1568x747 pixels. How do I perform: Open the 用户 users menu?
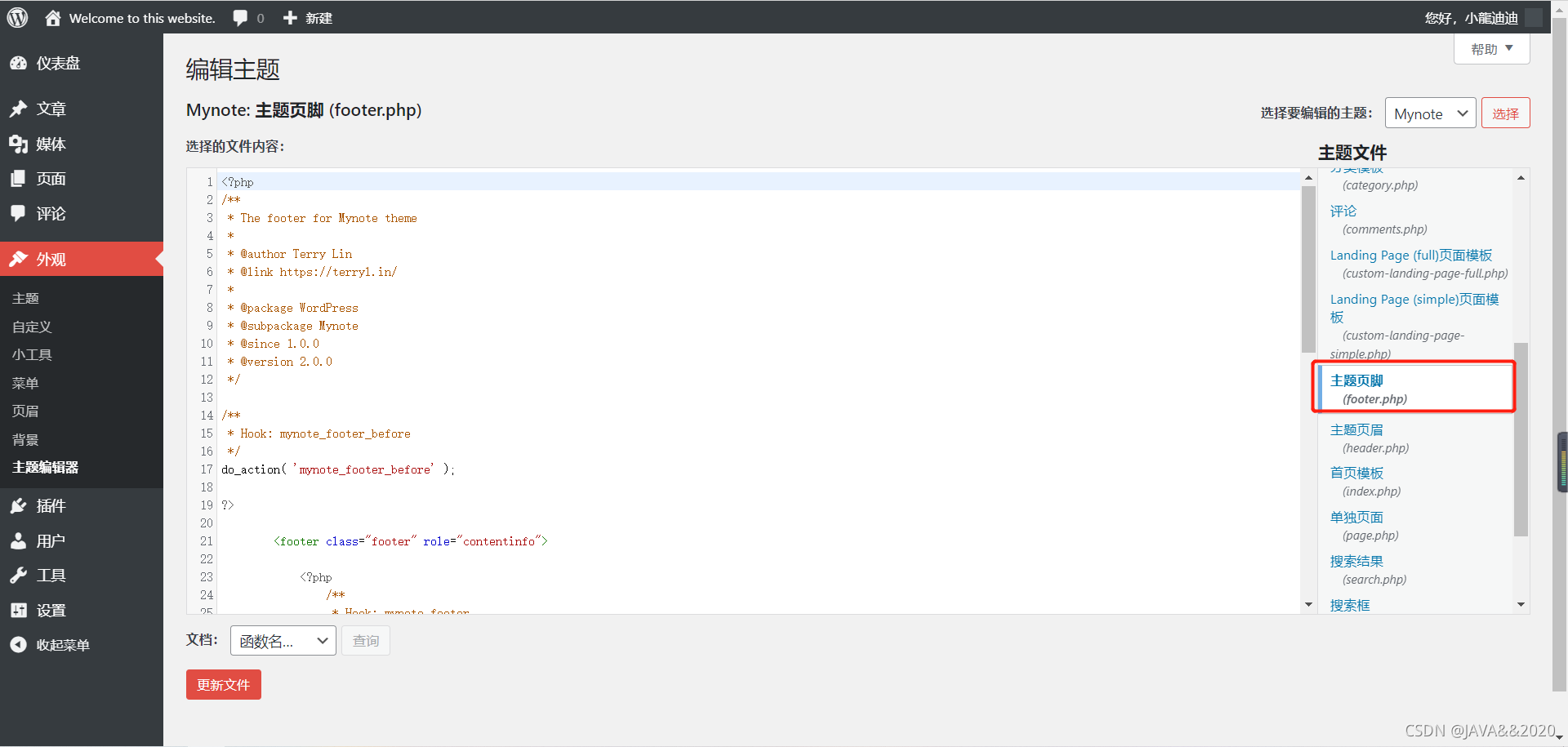(x=51, y=541)
